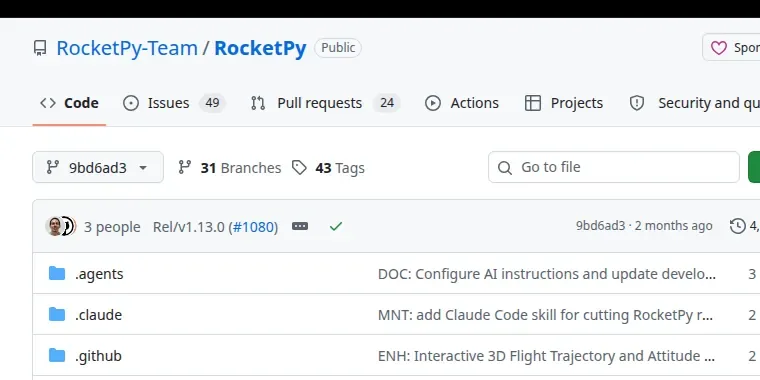Open the .agents folder
Viewport: 760px width, 380px height.
pyautogui.click(x=99, y=274)
